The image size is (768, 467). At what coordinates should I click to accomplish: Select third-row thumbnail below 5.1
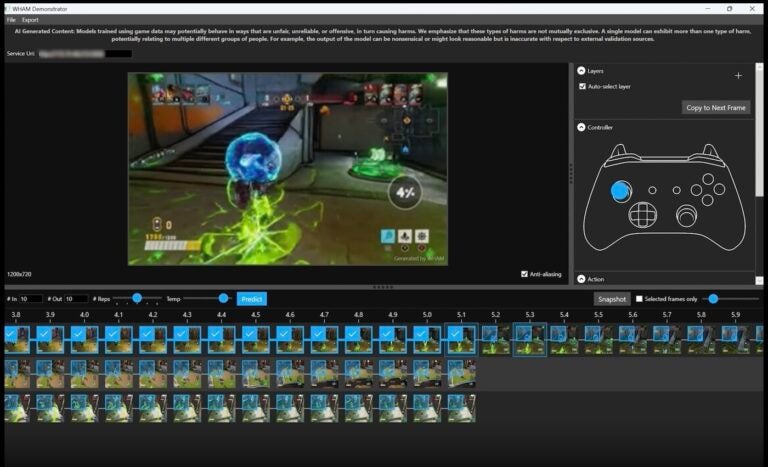pos(461,408)
